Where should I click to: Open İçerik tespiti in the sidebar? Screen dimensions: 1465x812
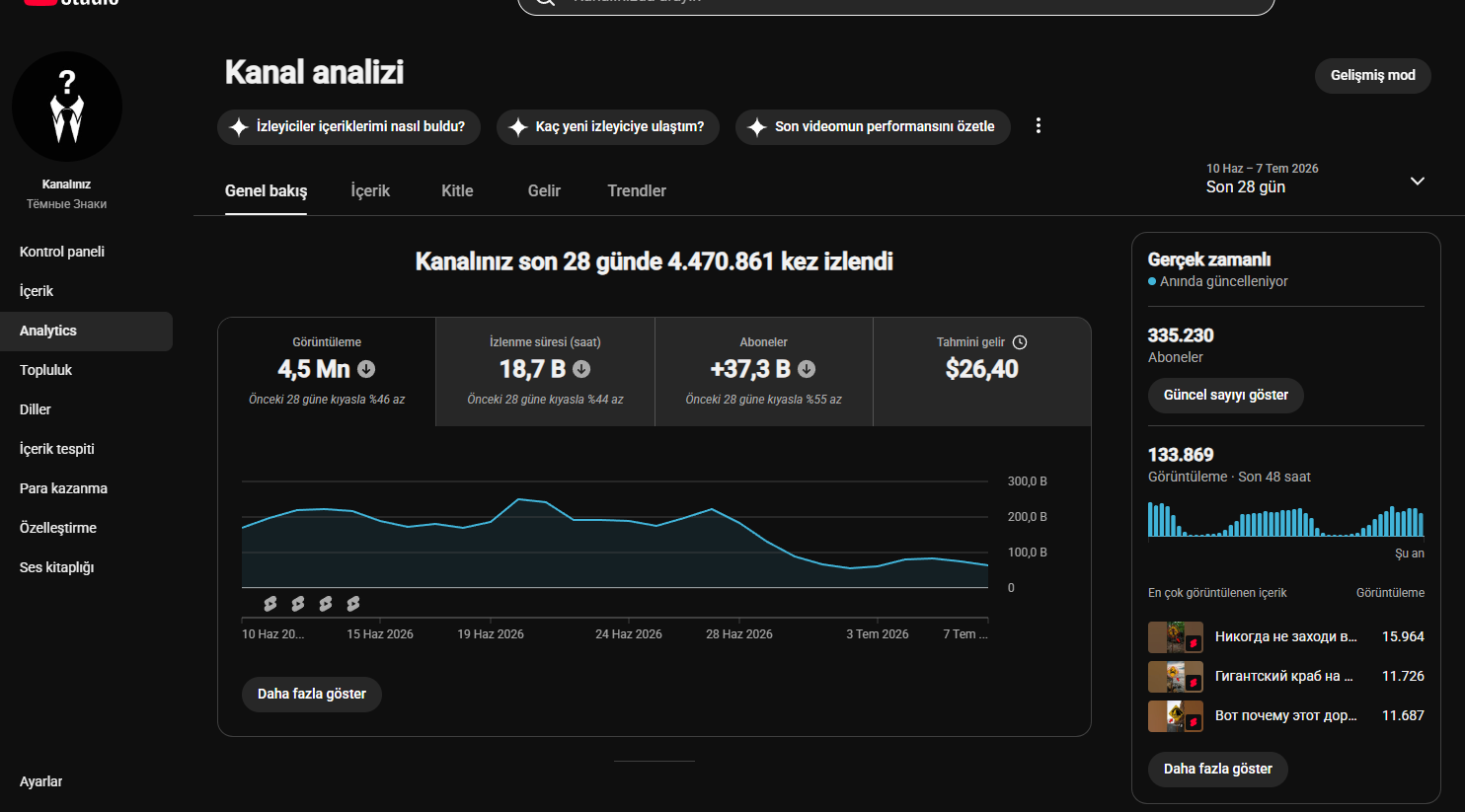(x=86, y=449)
